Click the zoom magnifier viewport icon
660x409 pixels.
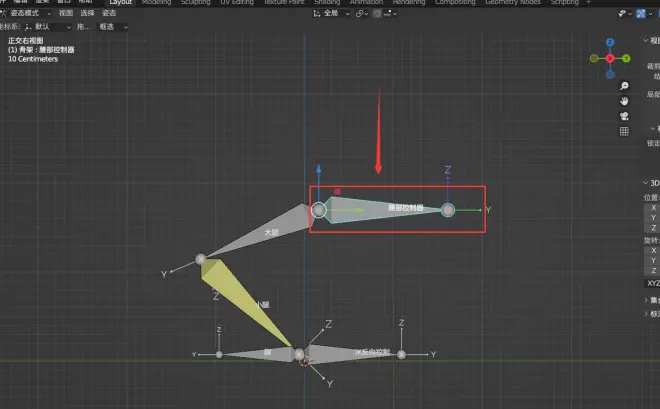click(624, 86)
